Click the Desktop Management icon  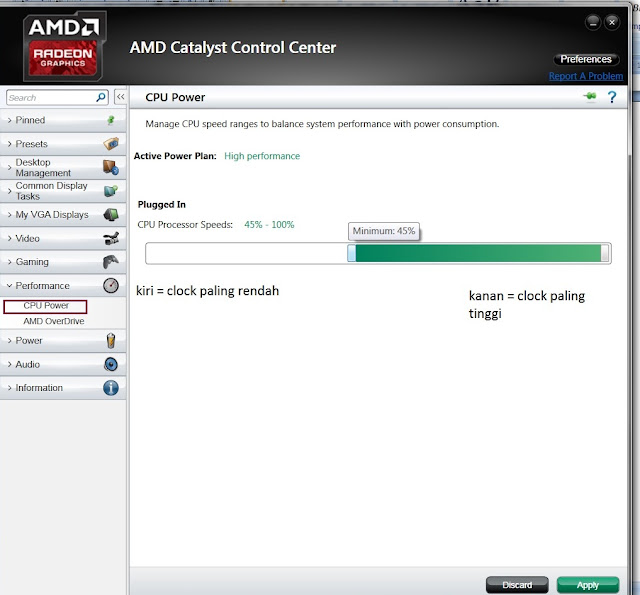click(111, 167)
